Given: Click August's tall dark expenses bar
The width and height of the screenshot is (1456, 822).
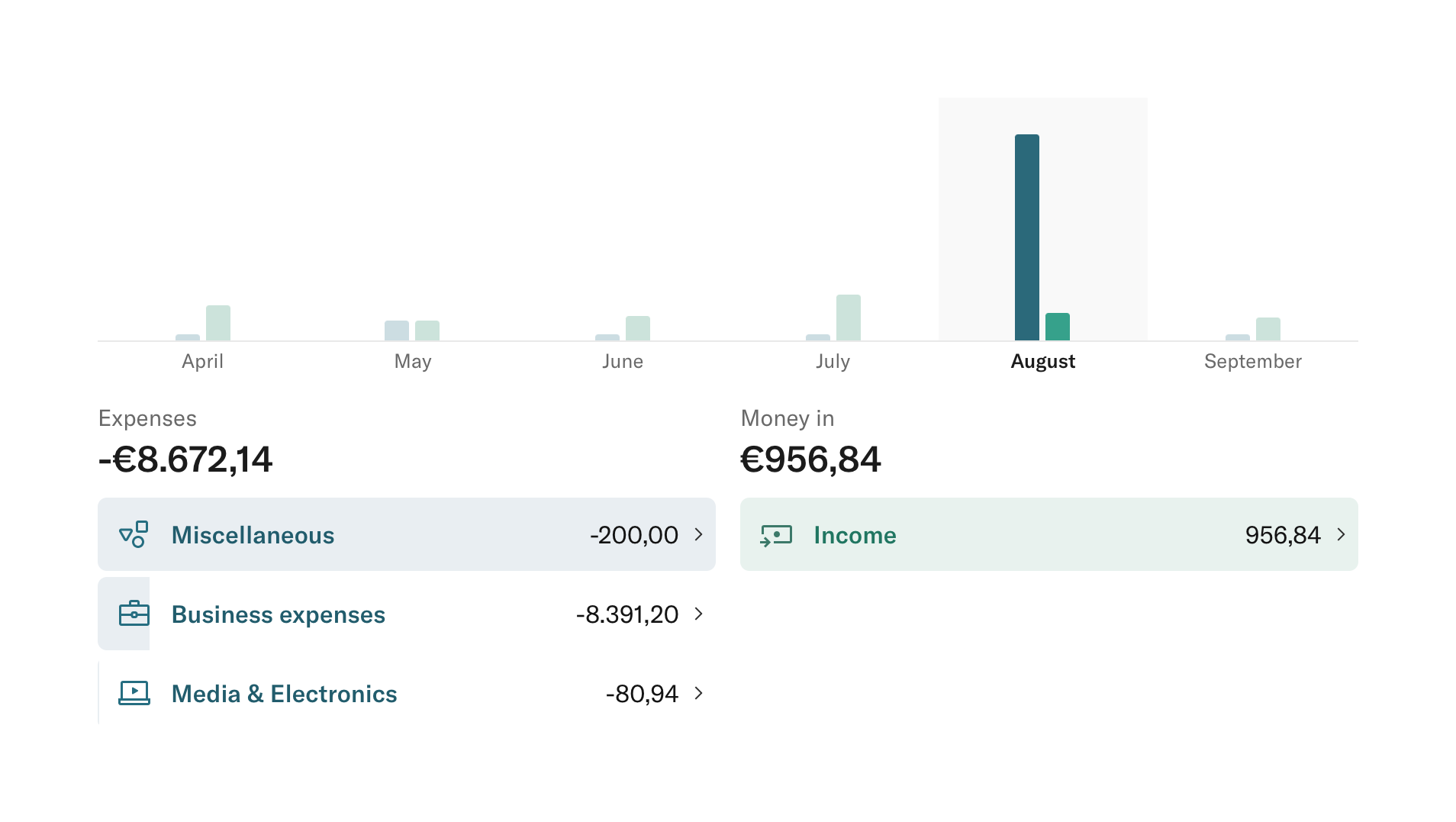Looking at the screenshot, I should pos(1026,237).
